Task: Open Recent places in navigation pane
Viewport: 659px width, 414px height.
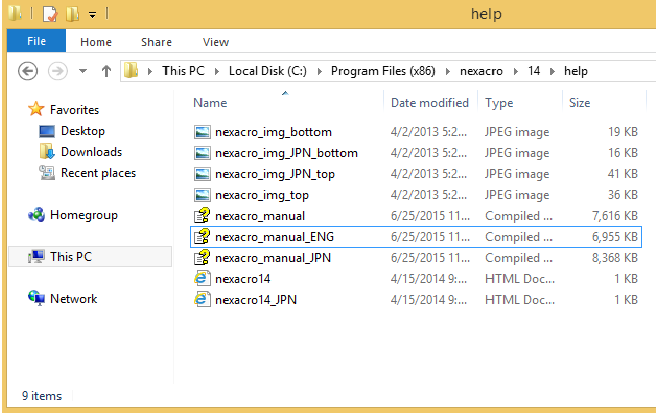Action: click(98, 173)
